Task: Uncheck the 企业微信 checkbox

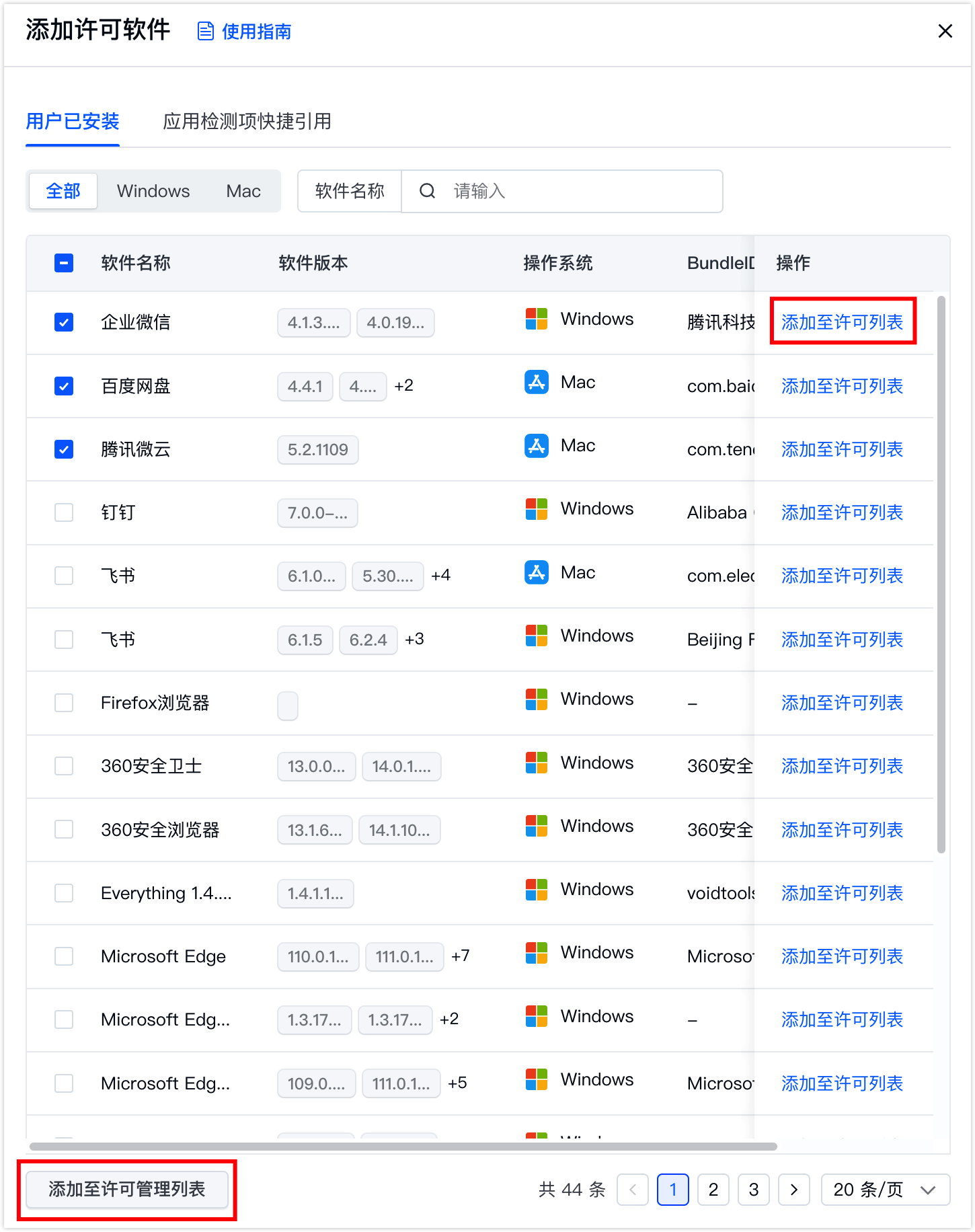Action: coord(64,322)
